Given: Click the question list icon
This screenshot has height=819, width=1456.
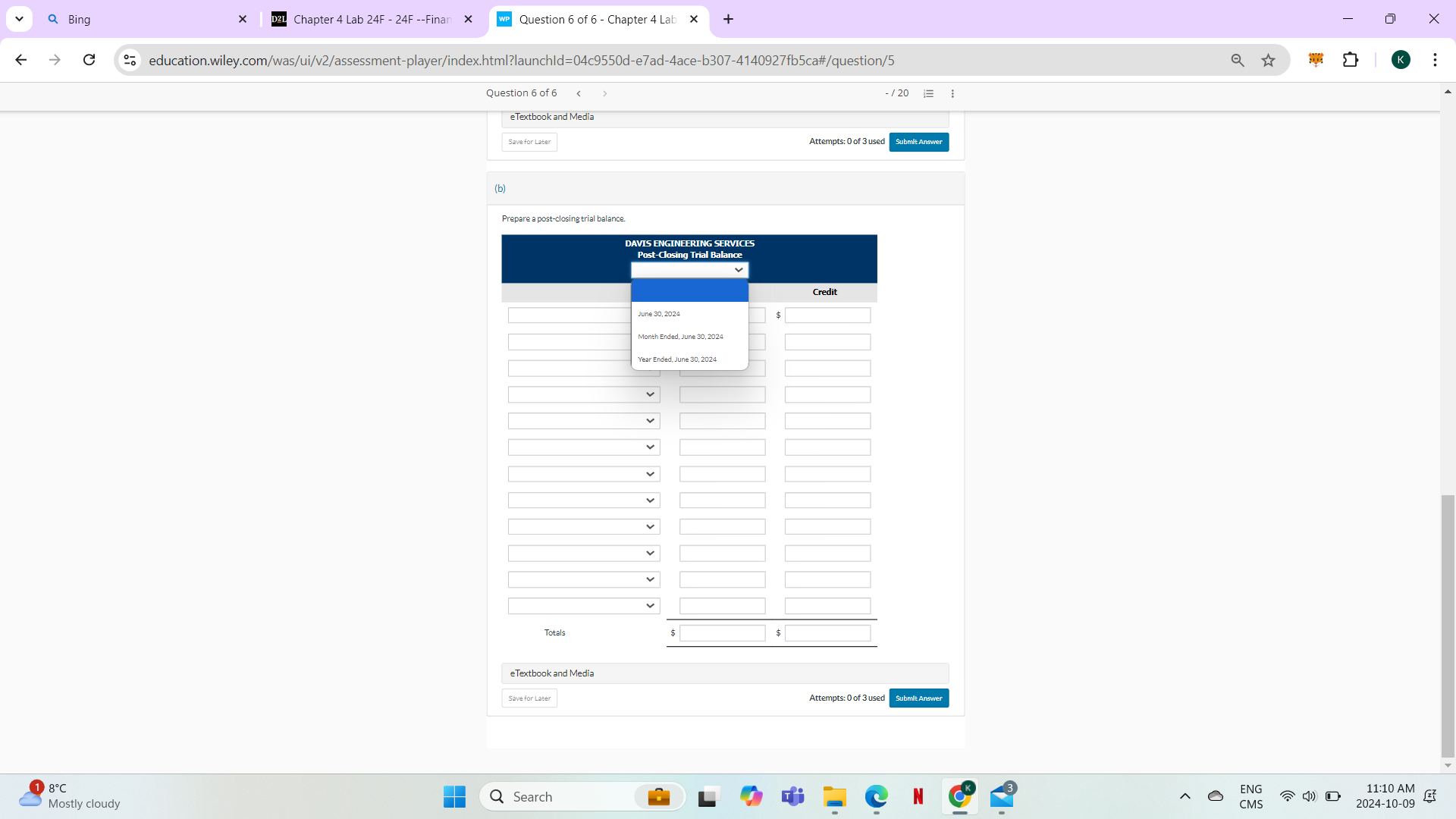Looking at the screenshot, I should tap(928, 93).
